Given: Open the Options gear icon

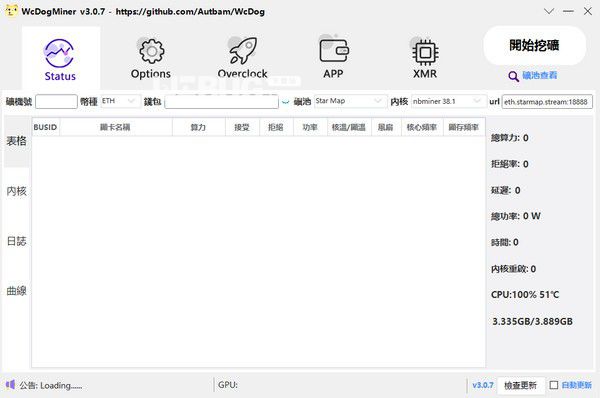Looking at the screenshot, I should pos(152,51).
